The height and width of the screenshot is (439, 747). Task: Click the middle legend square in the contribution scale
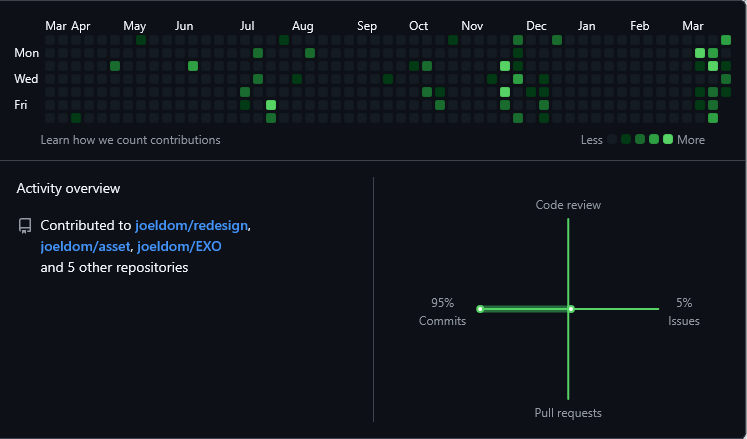(640, 140)
